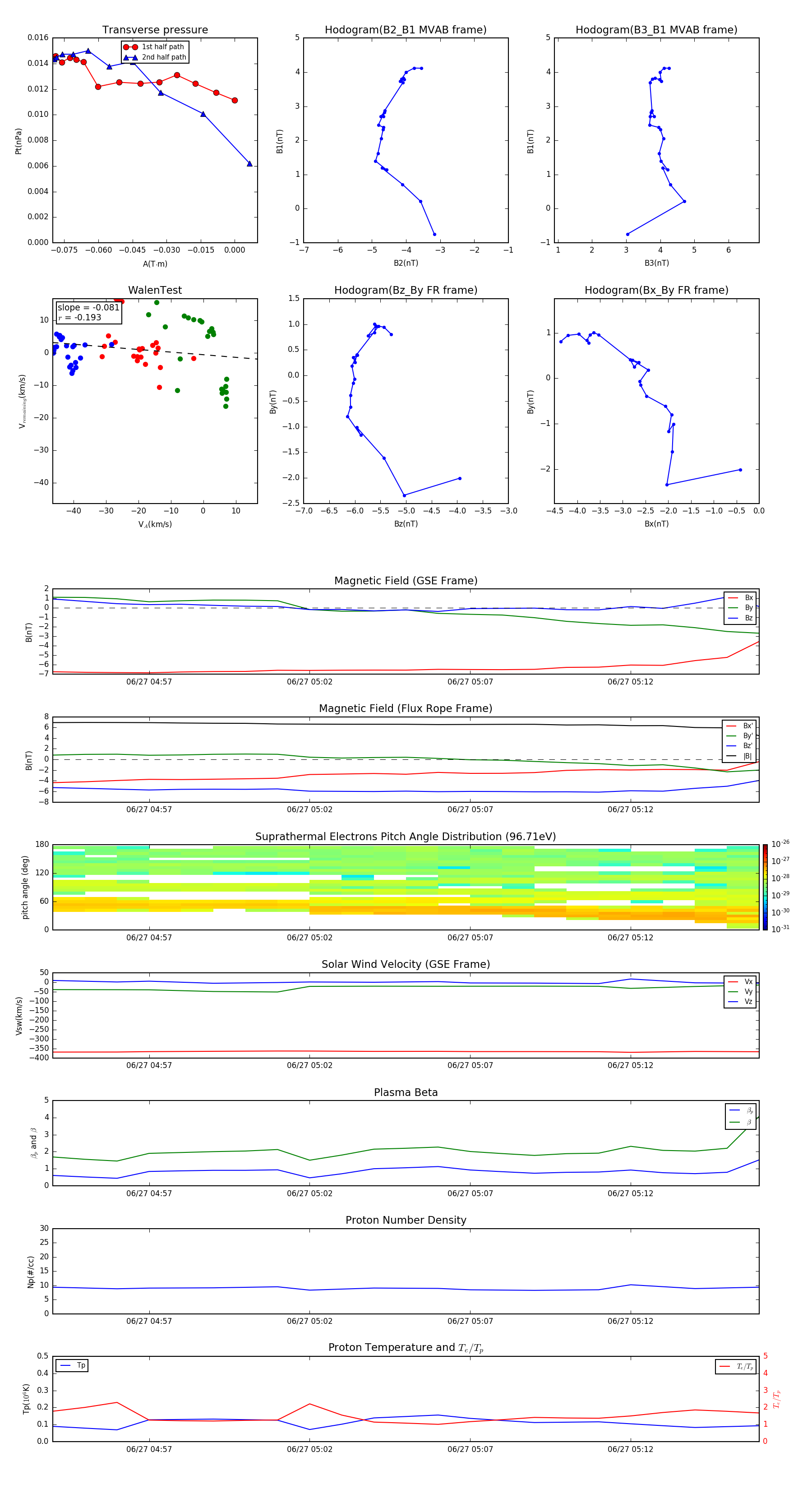Click the Suprathermal Electrons Pitch Angle Distribution title
812x1489 pixels.
406,837
